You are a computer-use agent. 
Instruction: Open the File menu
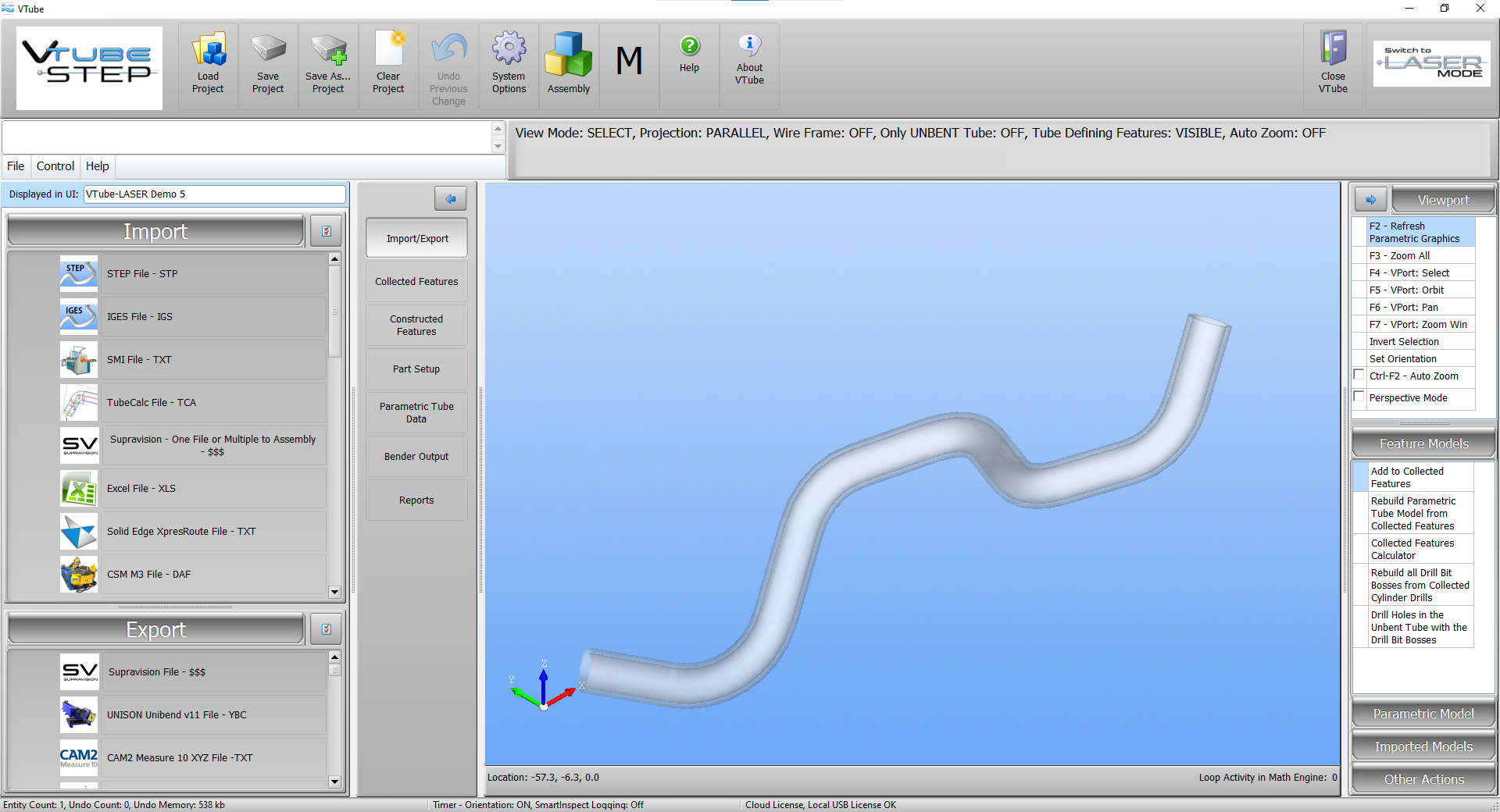pos(16,166)
